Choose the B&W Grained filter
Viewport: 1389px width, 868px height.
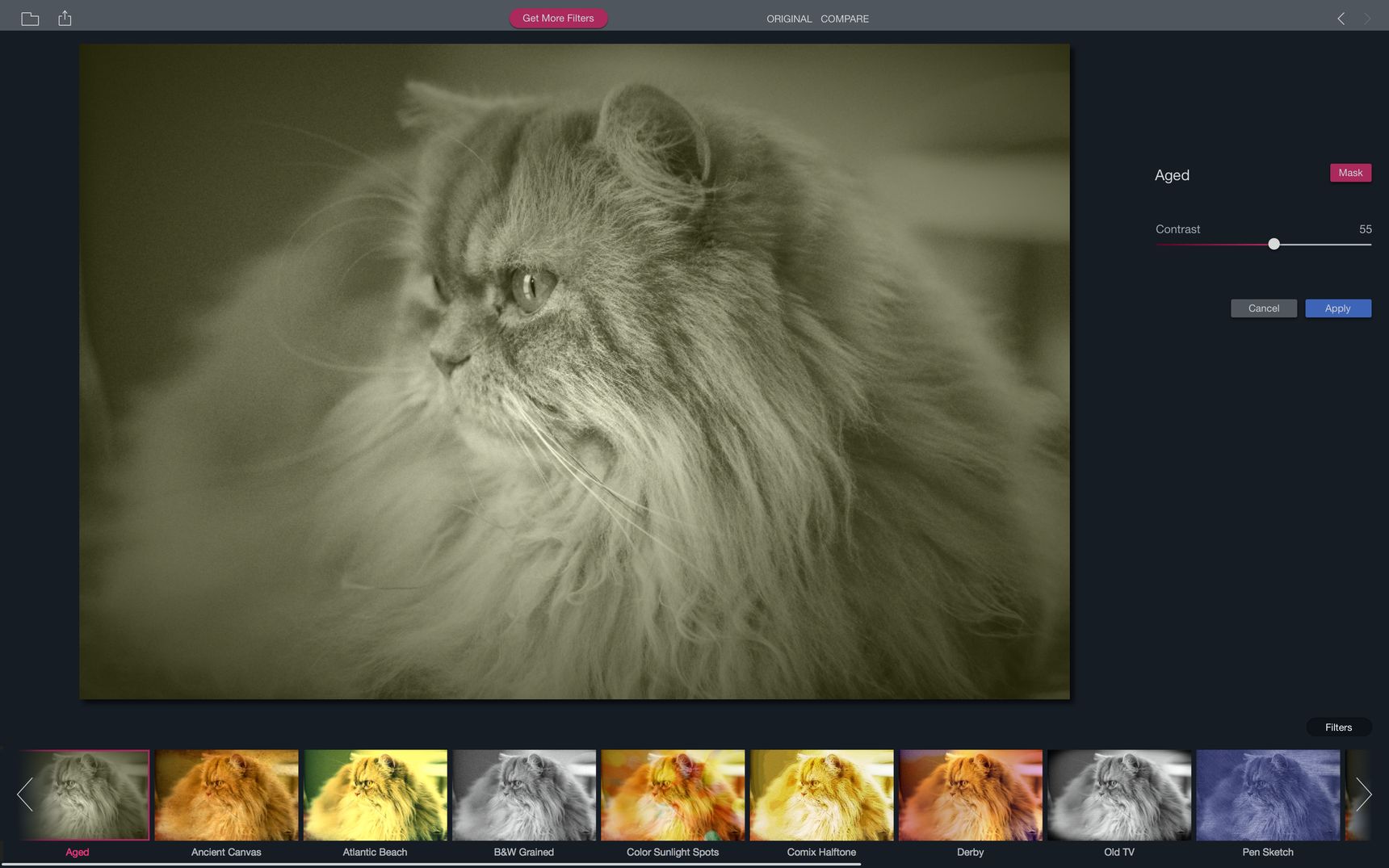524,795
